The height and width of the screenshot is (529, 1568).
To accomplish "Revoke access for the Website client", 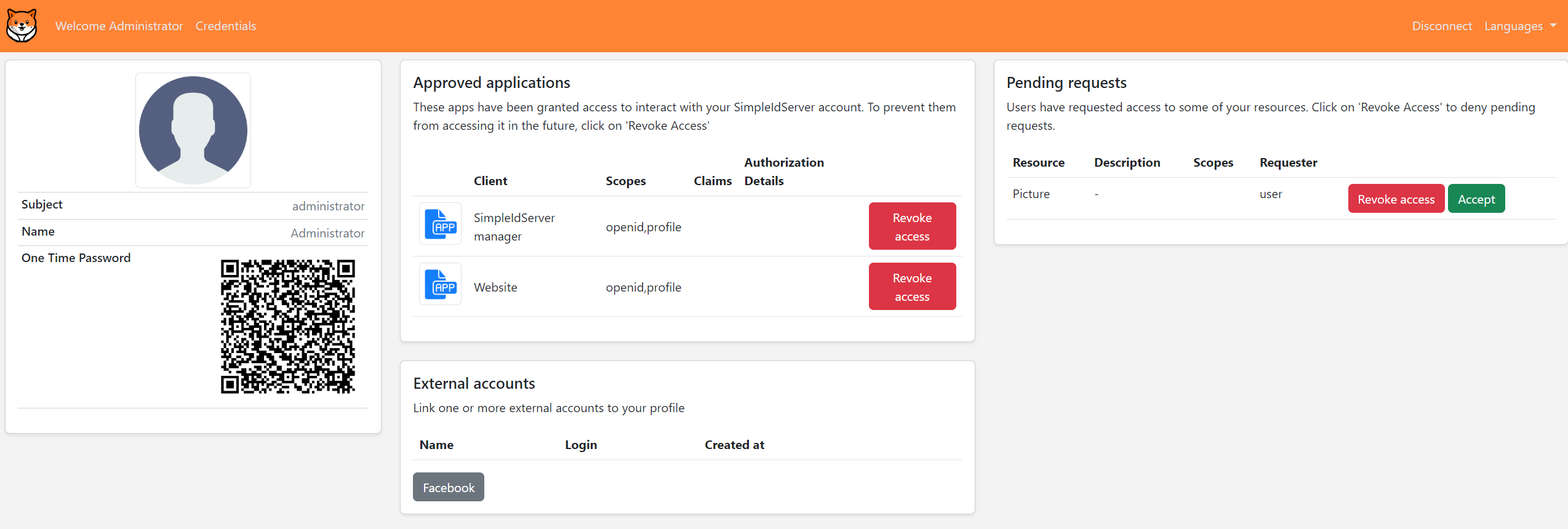I will 912,287.
